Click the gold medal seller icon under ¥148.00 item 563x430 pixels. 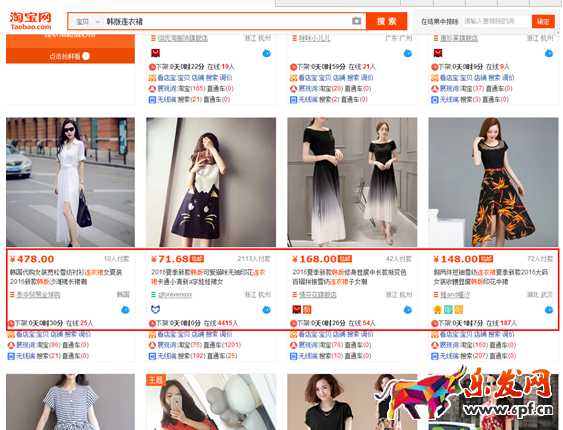(438, 309)
